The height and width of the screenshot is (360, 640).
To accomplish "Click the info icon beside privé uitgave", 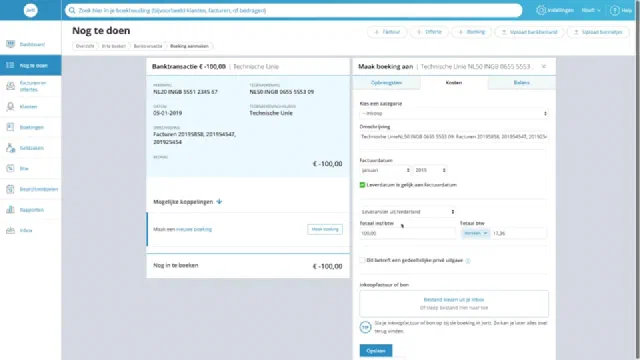I will (x=468, y=260).
